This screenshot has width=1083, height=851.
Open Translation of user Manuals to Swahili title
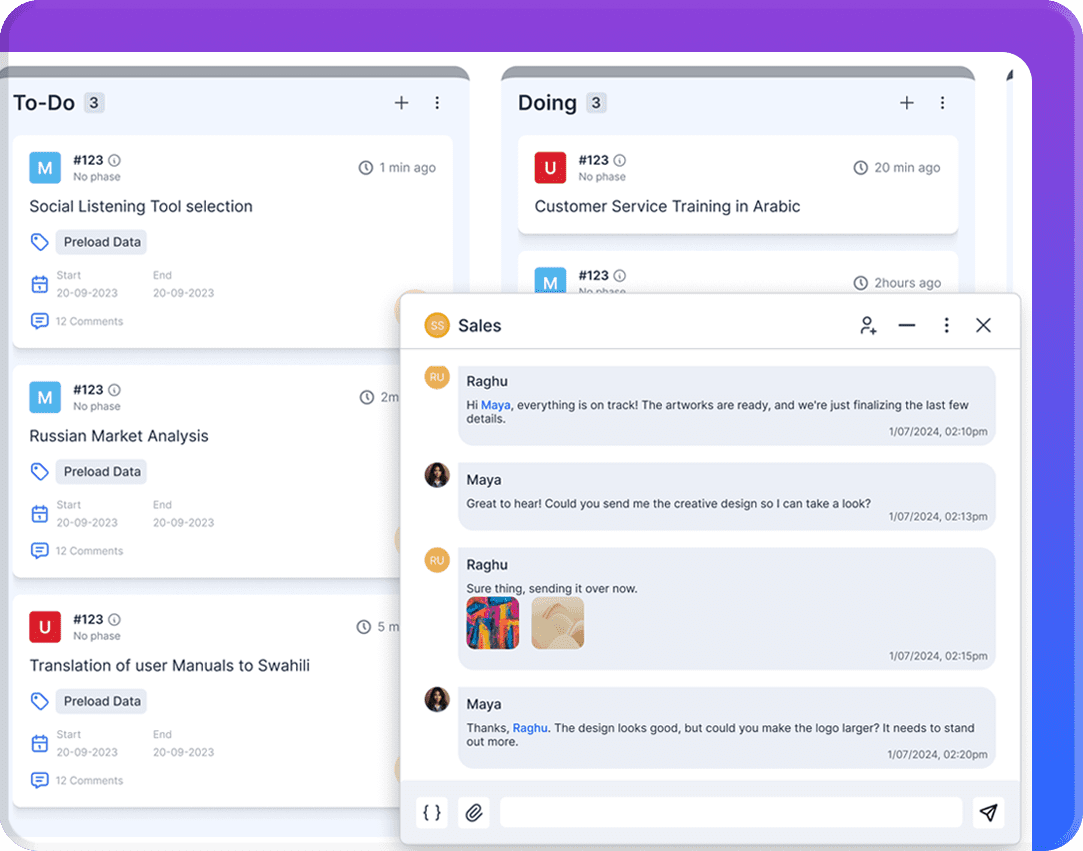point(169,665)
